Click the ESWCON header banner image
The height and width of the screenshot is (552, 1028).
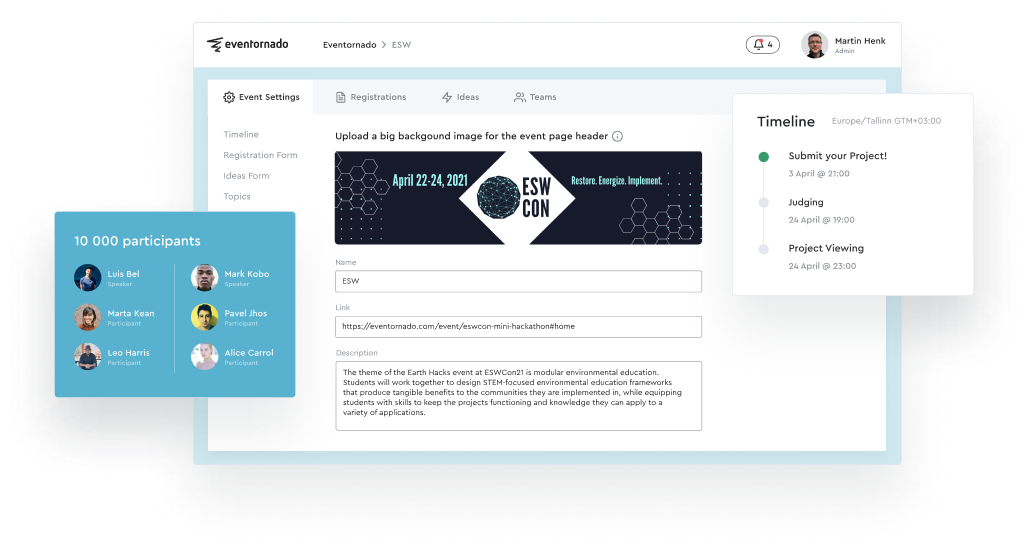(x=518, y=197)
